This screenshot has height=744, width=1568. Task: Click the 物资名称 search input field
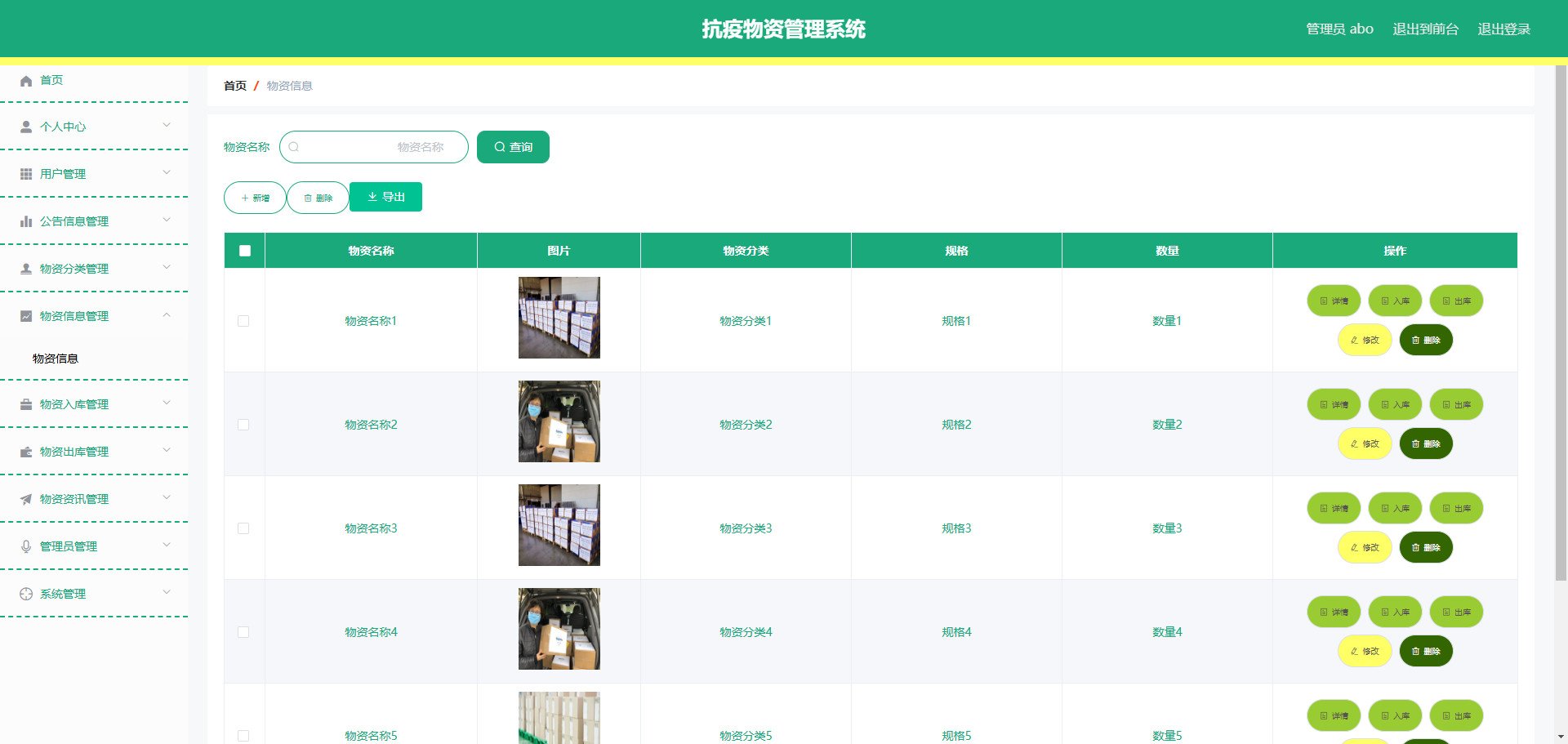click(374, 147)
